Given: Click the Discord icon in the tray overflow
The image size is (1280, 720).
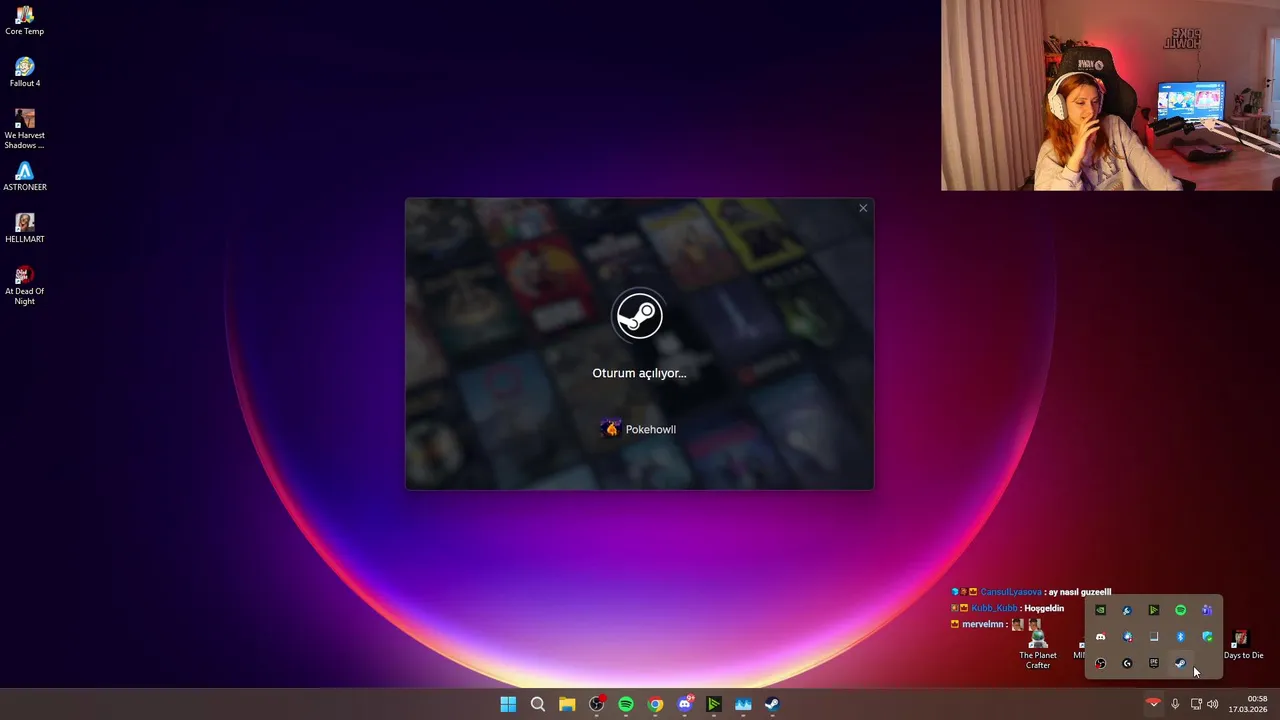Looking at the screenshot, I should (1100, 637).
